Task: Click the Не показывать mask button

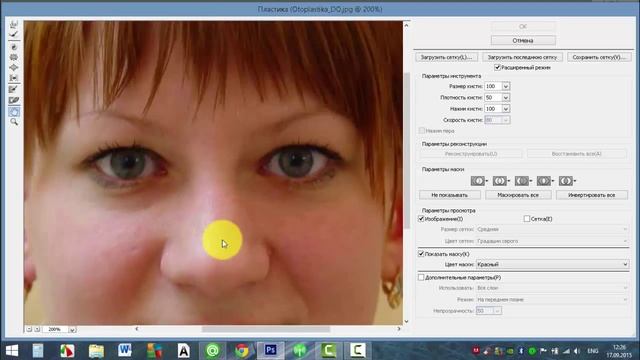Action: click(449, 195)
